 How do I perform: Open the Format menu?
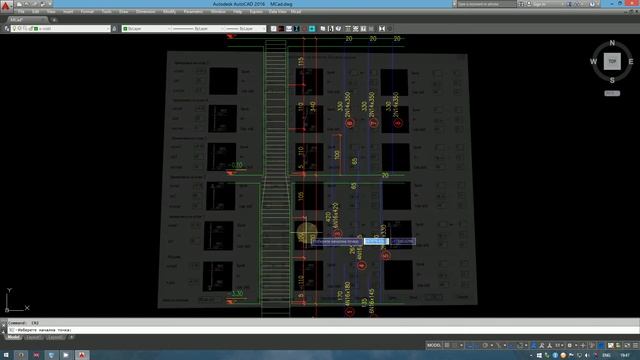coord(87,12)
